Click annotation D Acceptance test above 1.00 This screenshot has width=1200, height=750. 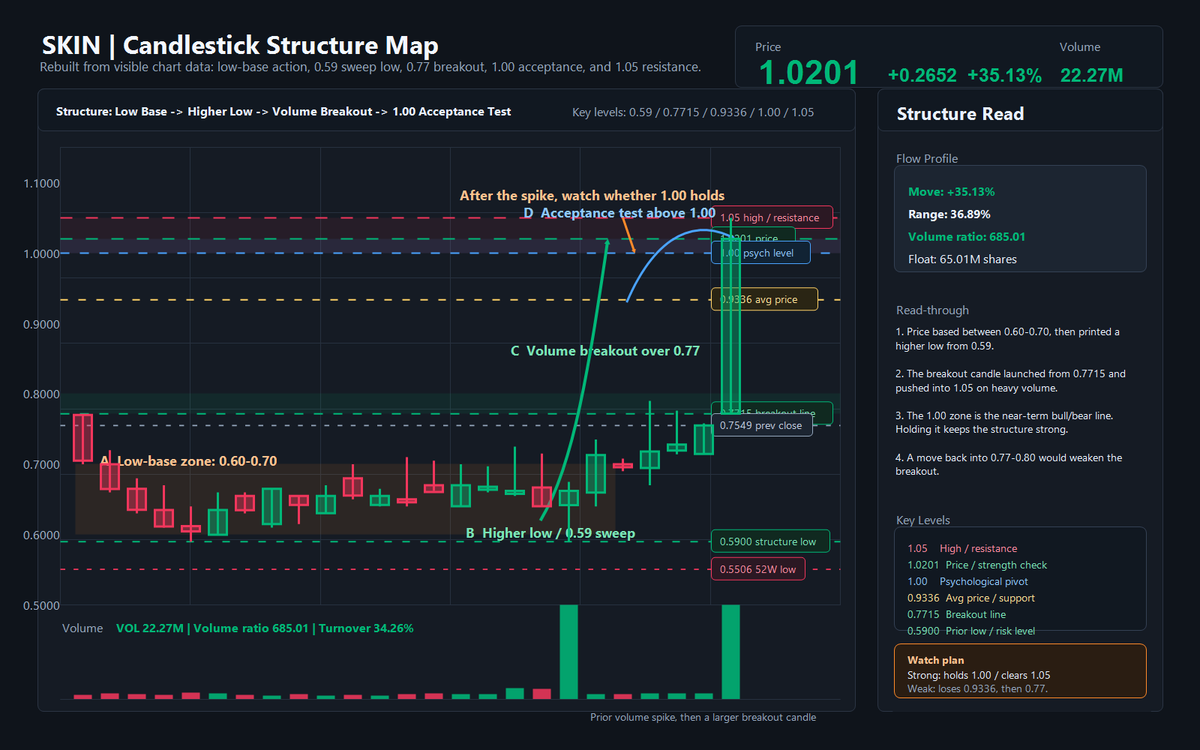coord(619,213)
